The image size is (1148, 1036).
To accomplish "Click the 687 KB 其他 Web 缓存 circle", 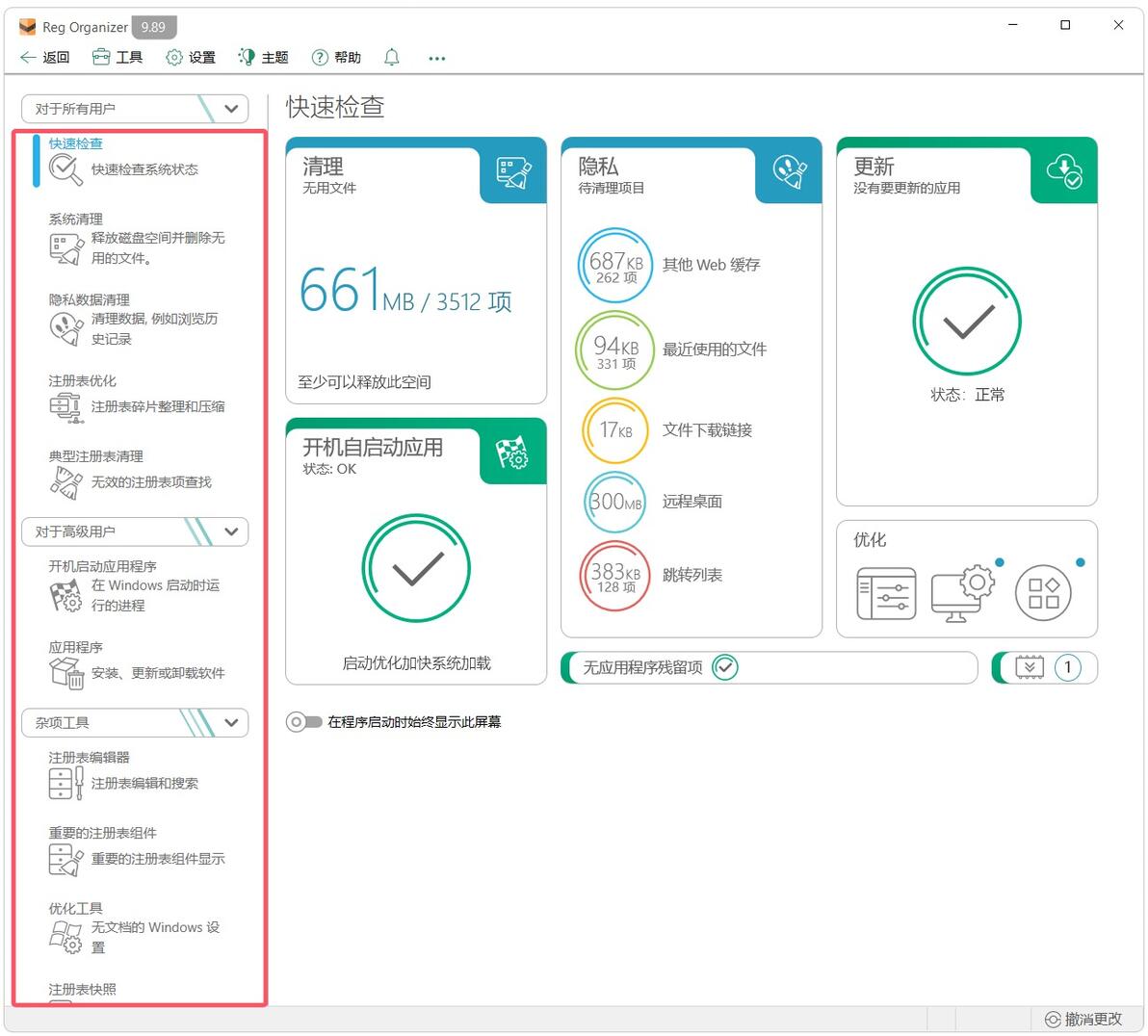I will 615,265.
